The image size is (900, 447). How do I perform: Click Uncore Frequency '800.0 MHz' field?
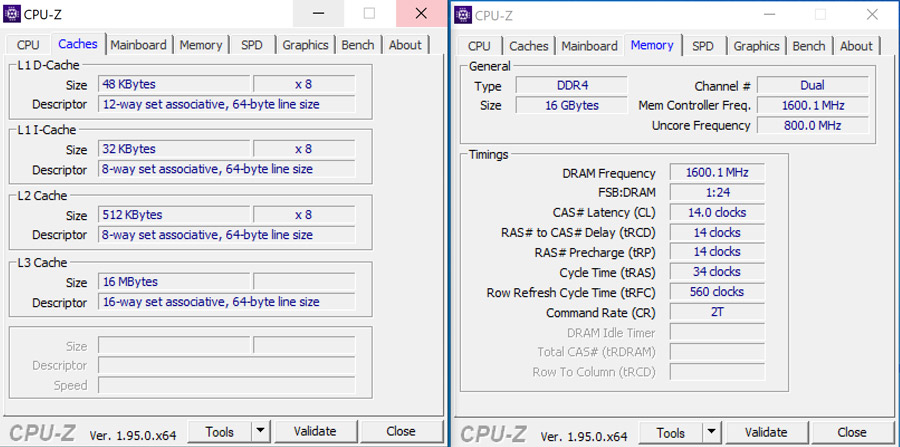click(x=813, y=125)
